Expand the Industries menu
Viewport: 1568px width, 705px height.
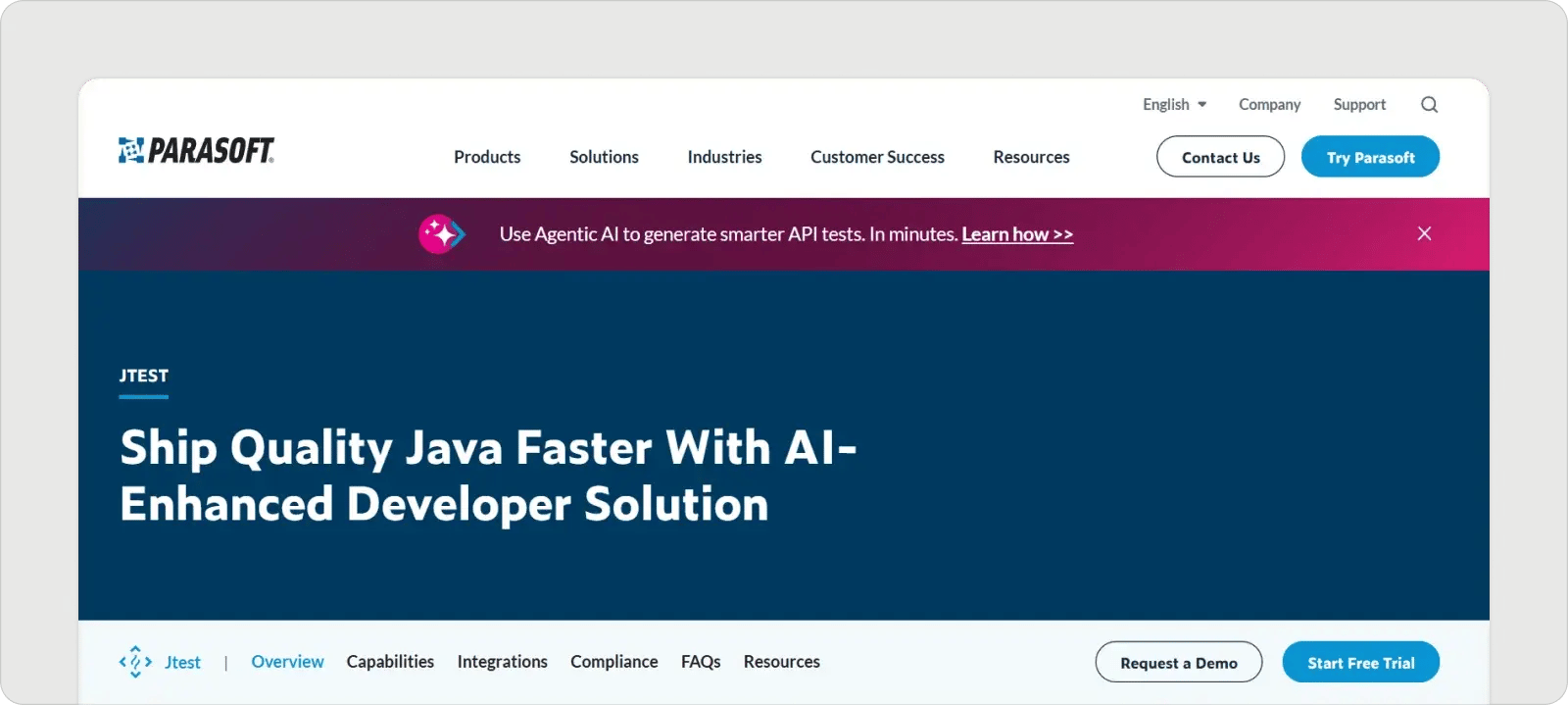pos(724,157)
